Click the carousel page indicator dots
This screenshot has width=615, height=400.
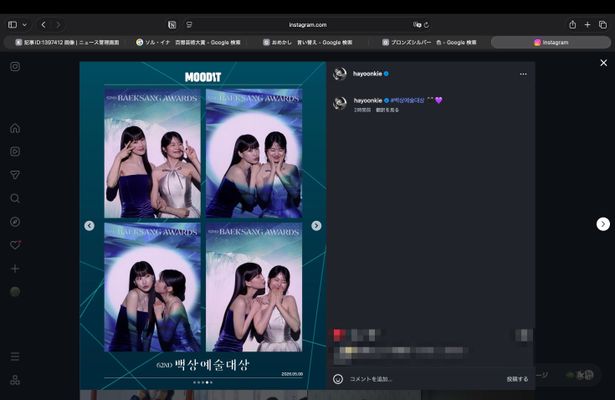click(203, 382)
